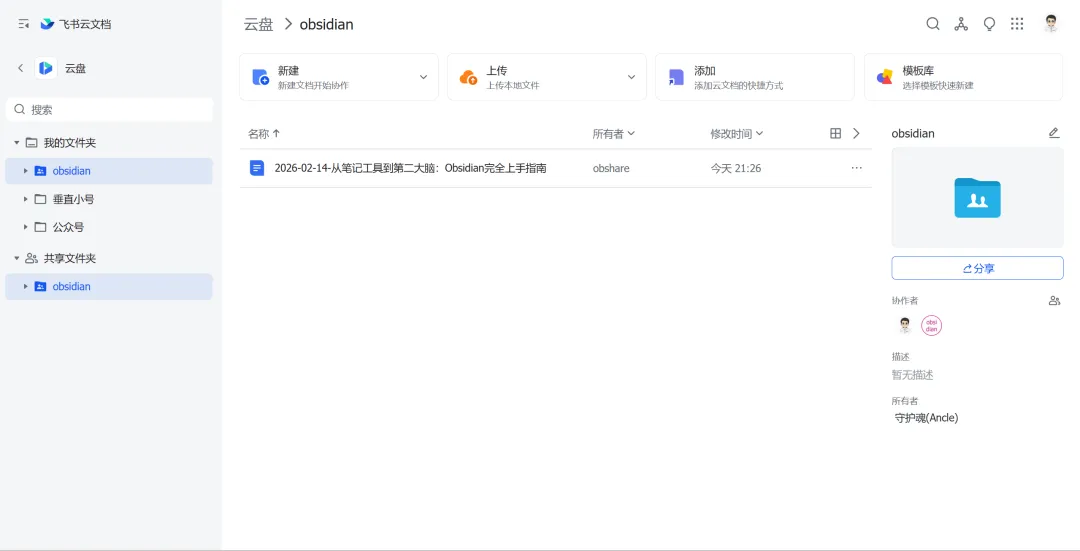This screenshot has width=1080, height=551.
Task: Open the more options ellipsis for the file row
Action: pos(856,168)
